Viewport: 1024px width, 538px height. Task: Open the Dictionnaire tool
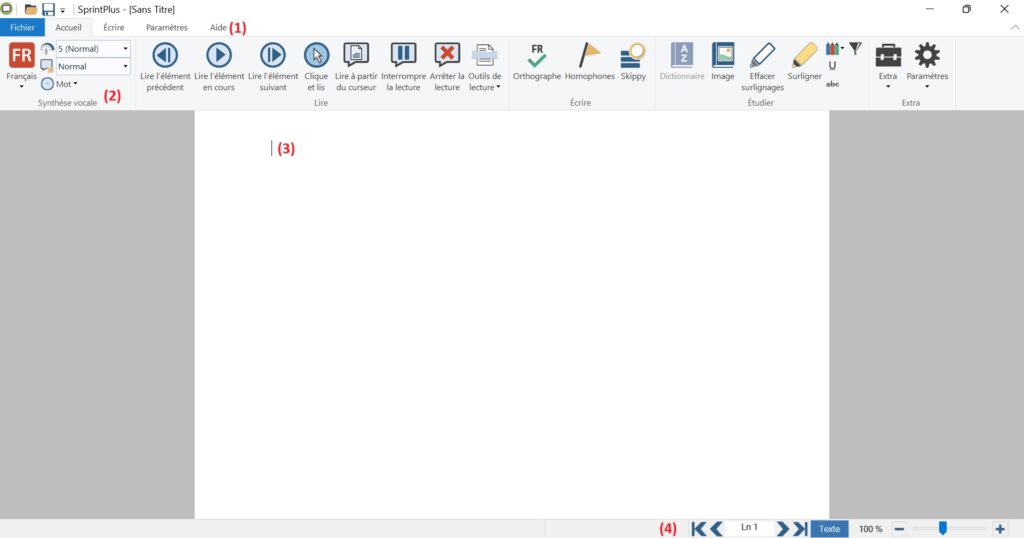(x=682, y=63)
